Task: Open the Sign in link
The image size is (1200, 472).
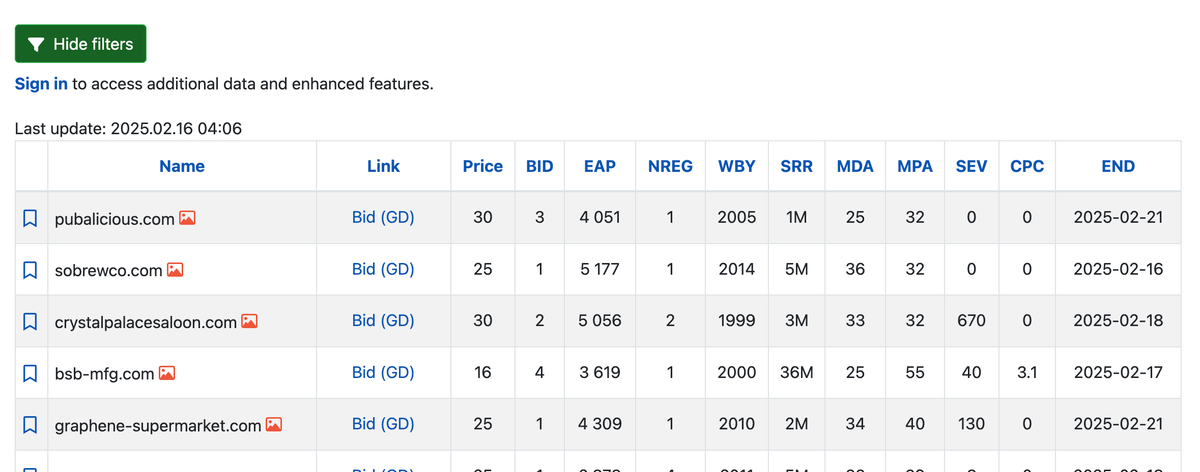Action: coord(41,84)
